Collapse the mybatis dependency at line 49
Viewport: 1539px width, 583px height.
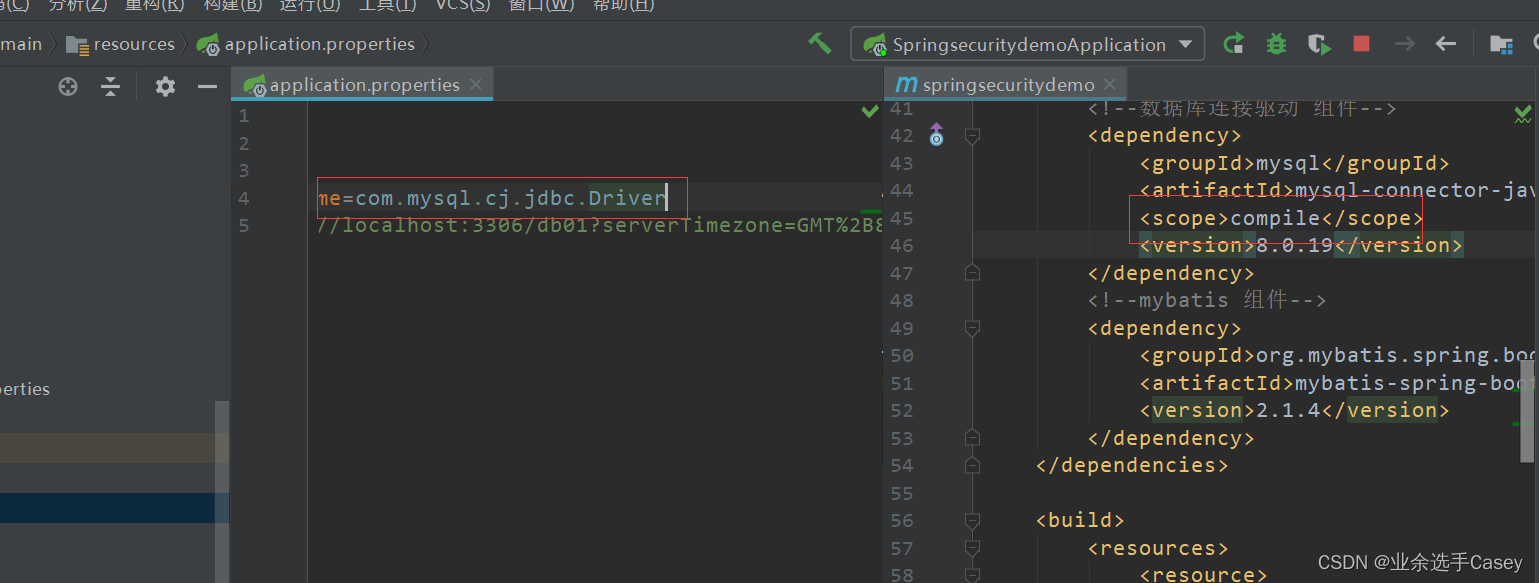click(x=971, y=328)
